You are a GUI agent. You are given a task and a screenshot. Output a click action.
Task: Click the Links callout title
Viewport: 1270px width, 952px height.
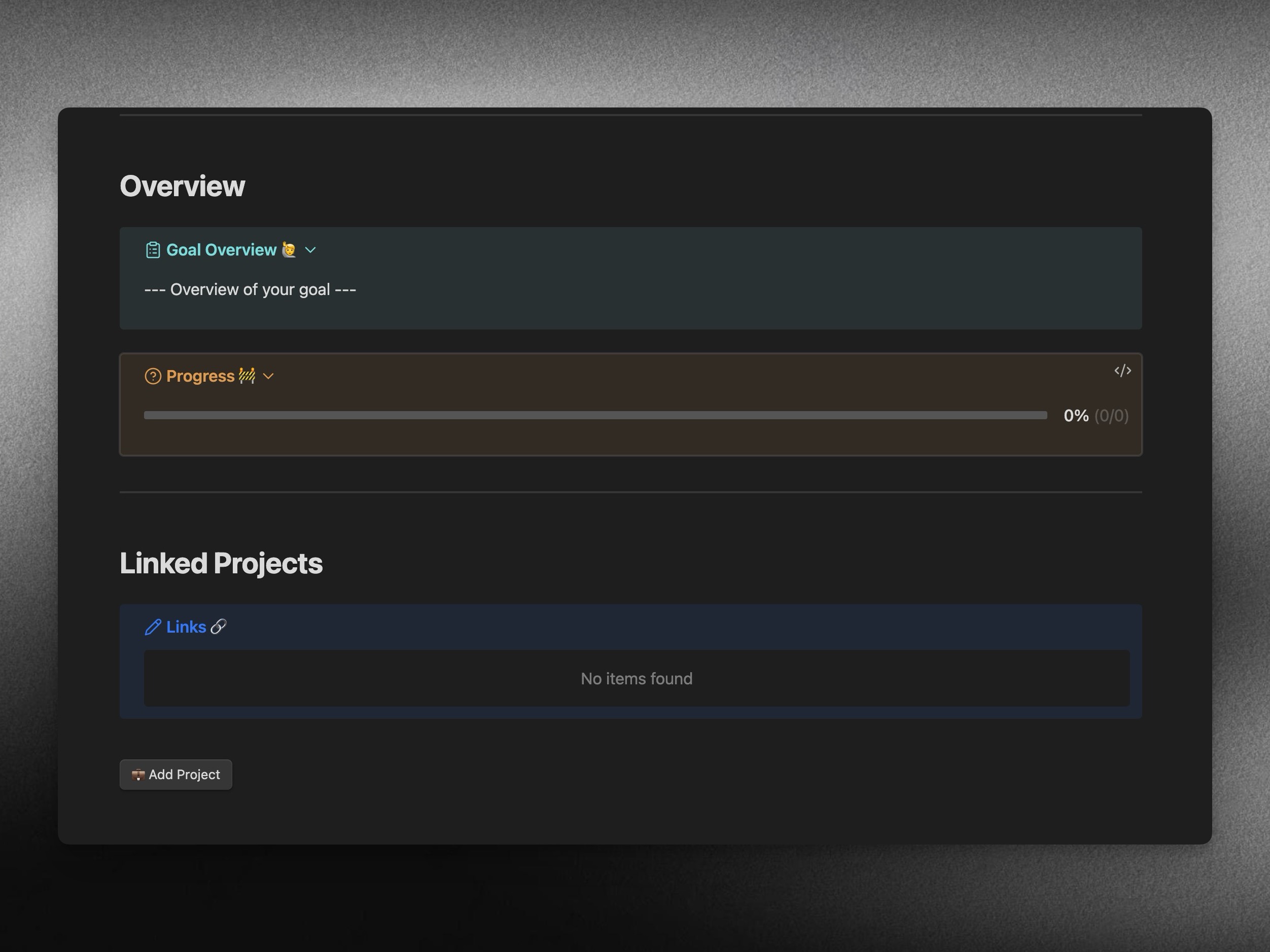coord(186,627)
